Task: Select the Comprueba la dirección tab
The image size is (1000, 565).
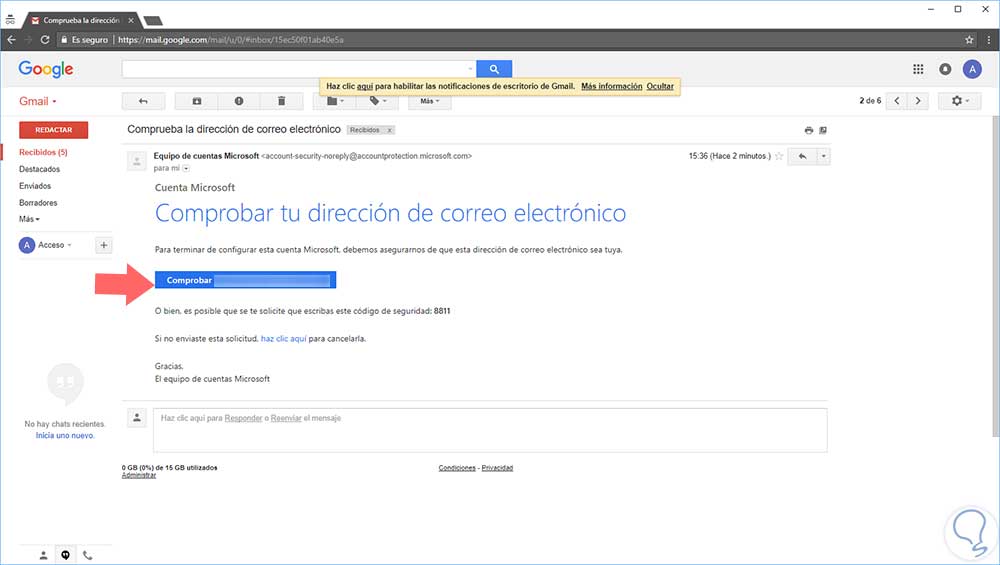Action: [x=81, y=20]
